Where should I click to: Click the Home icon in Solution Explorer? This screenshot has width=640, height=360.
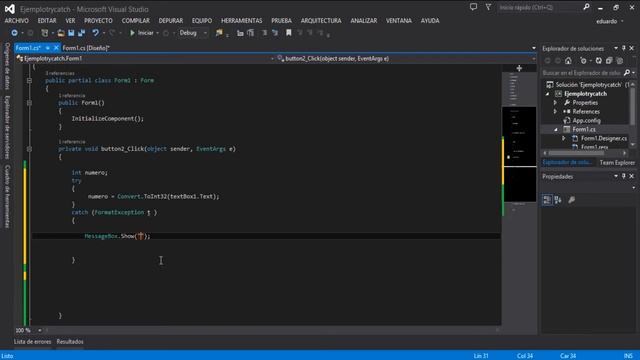[568, 60]
